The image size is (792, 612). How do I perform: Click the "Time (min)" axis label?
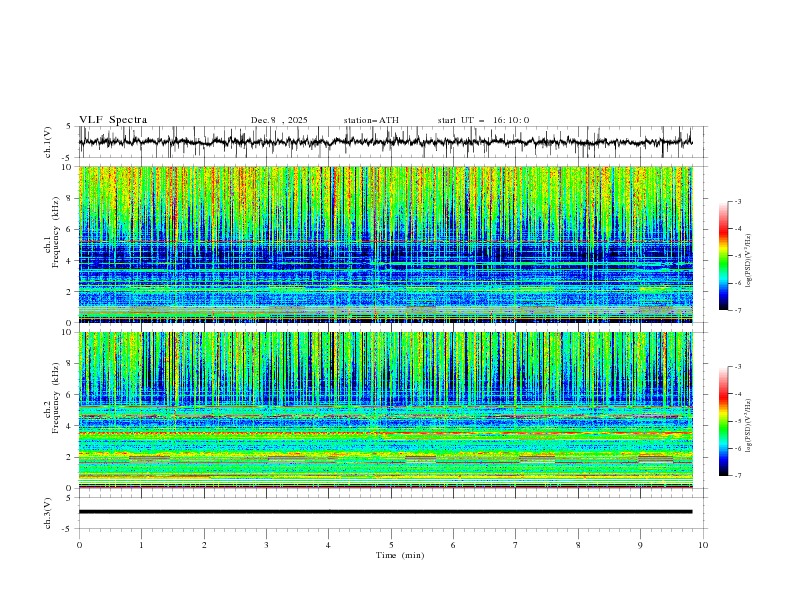coord(400,555)
